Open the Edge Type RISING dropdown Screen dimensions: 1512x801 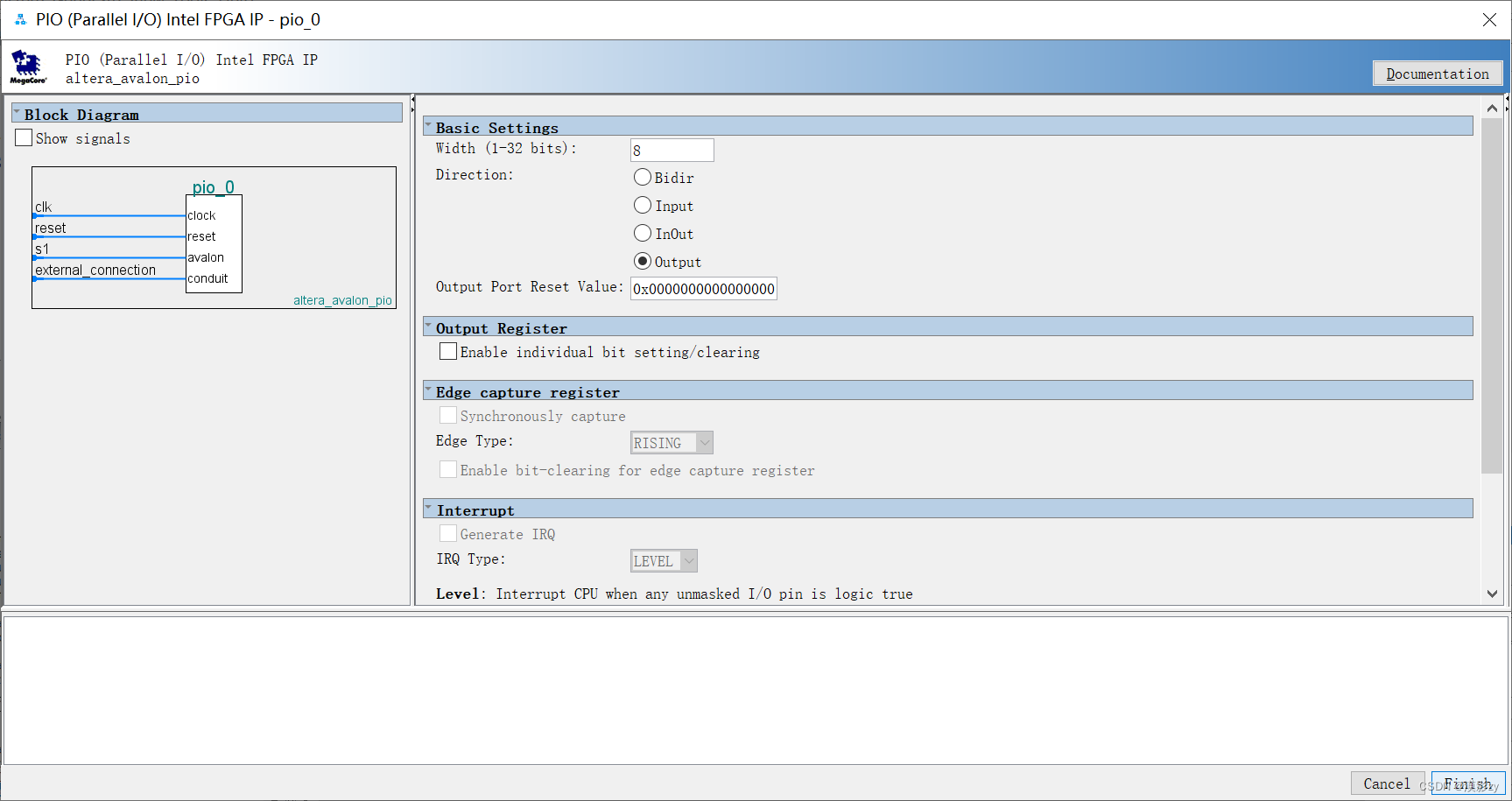672,443
